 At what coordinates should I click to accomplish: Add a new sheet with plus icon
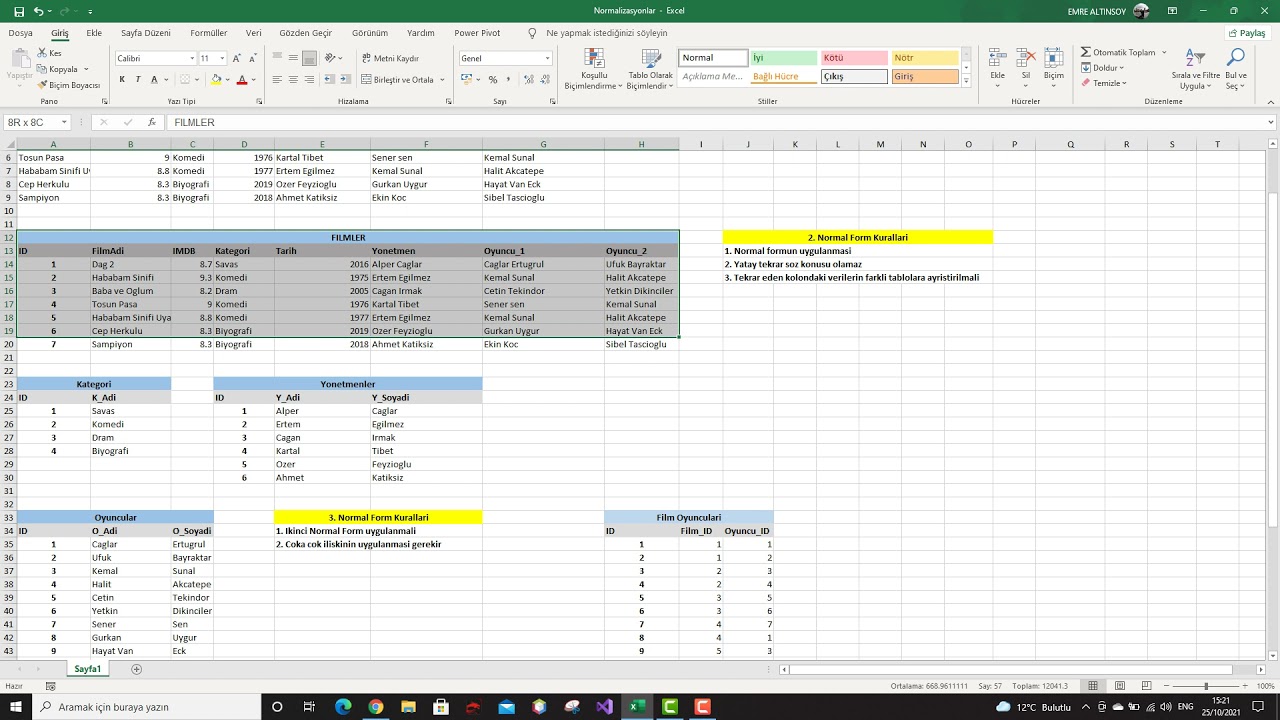coord(137,669)
